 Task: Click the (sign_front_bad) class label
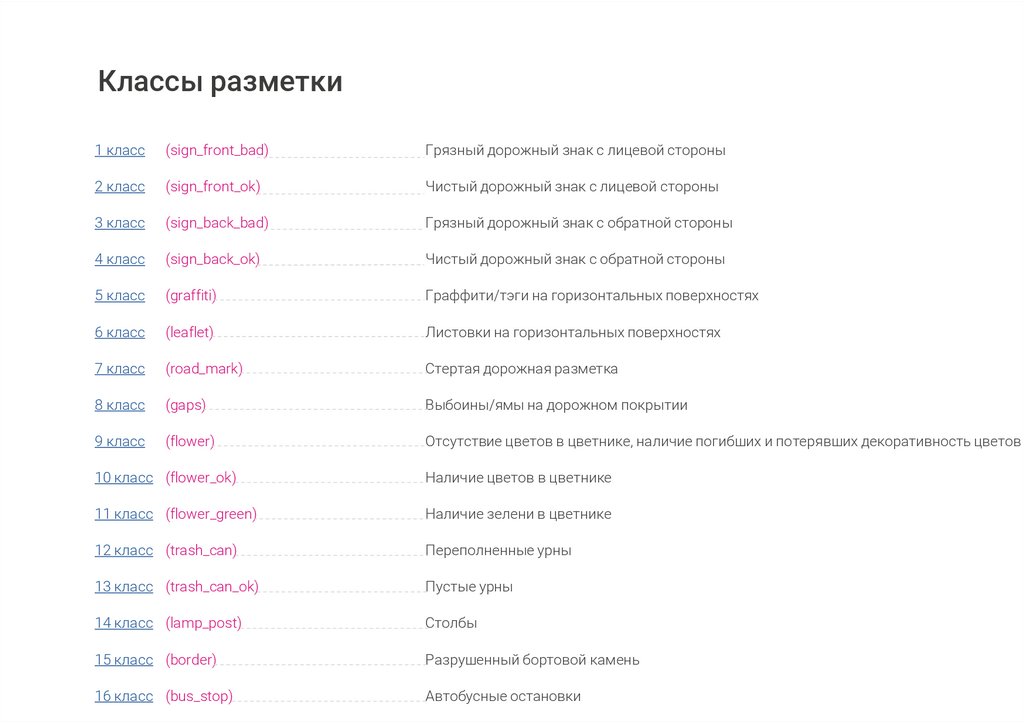pos(217,150)
